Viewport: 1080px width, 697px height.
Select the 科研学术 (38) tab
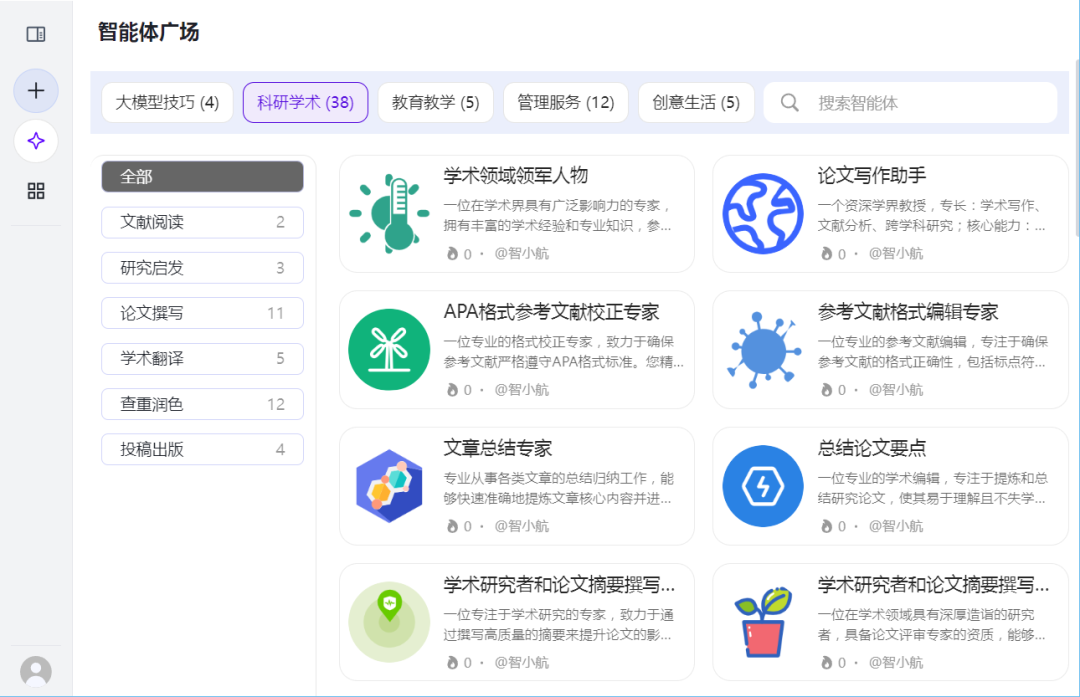305,103
